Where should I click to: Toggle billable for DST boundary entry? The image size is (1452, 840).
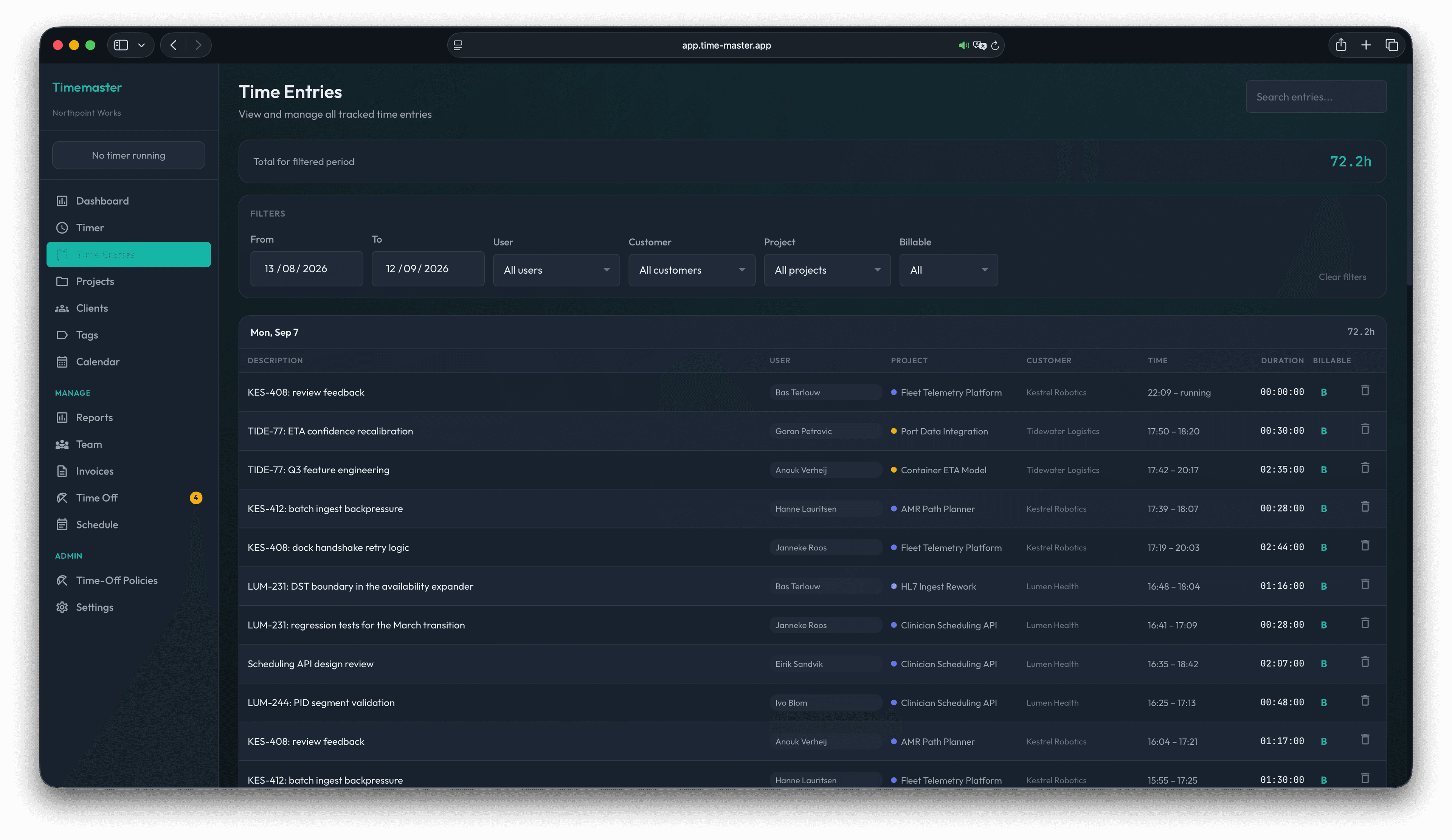tap(1323, 586)
